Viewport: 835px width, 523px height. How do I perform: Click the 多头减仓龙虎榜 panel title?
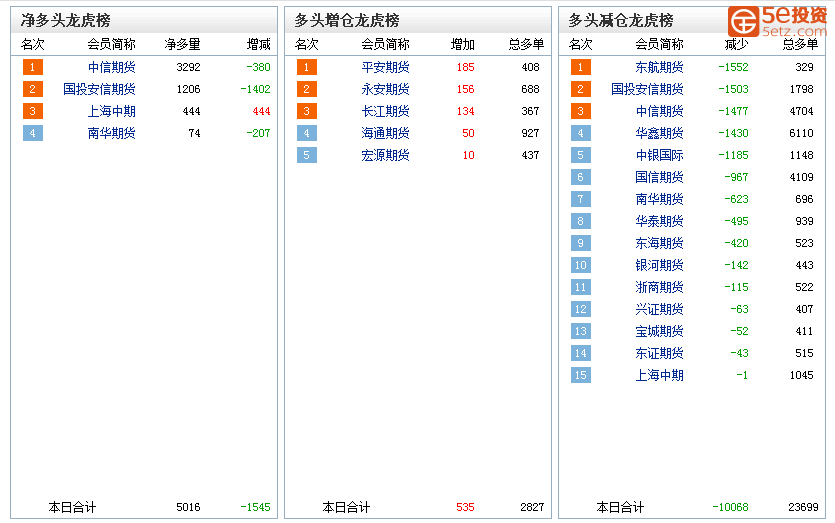tap(621, 20)
